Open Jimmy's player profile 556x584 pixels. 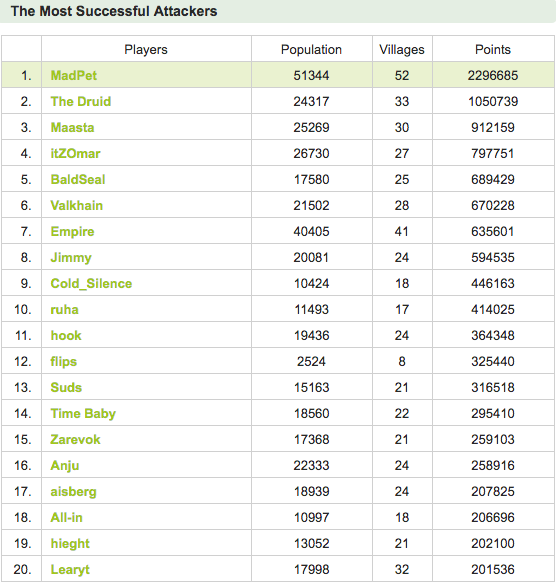point(71,258)
